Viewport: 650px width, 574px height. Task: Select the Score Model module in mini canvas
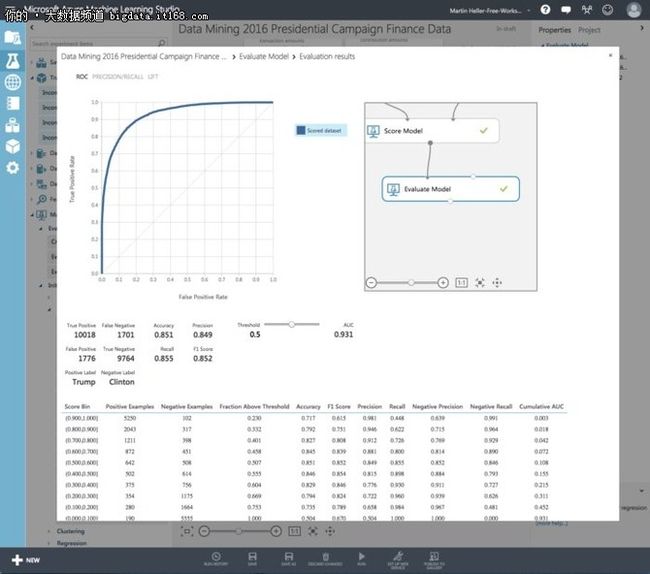(x=432, y=131)
